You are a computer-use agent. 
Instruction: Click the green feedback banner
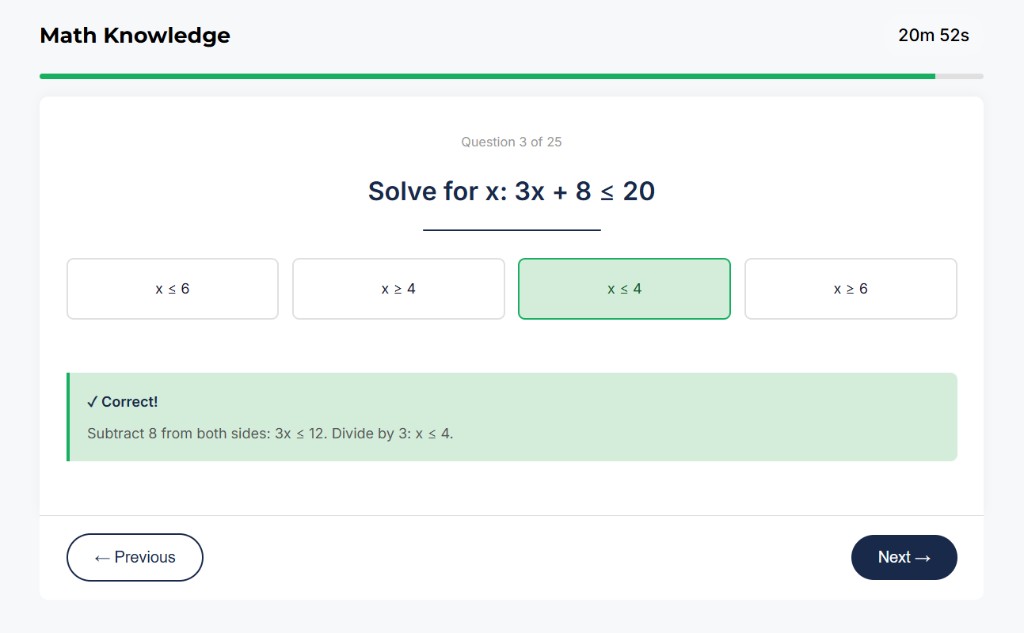(x=511, y=416)
